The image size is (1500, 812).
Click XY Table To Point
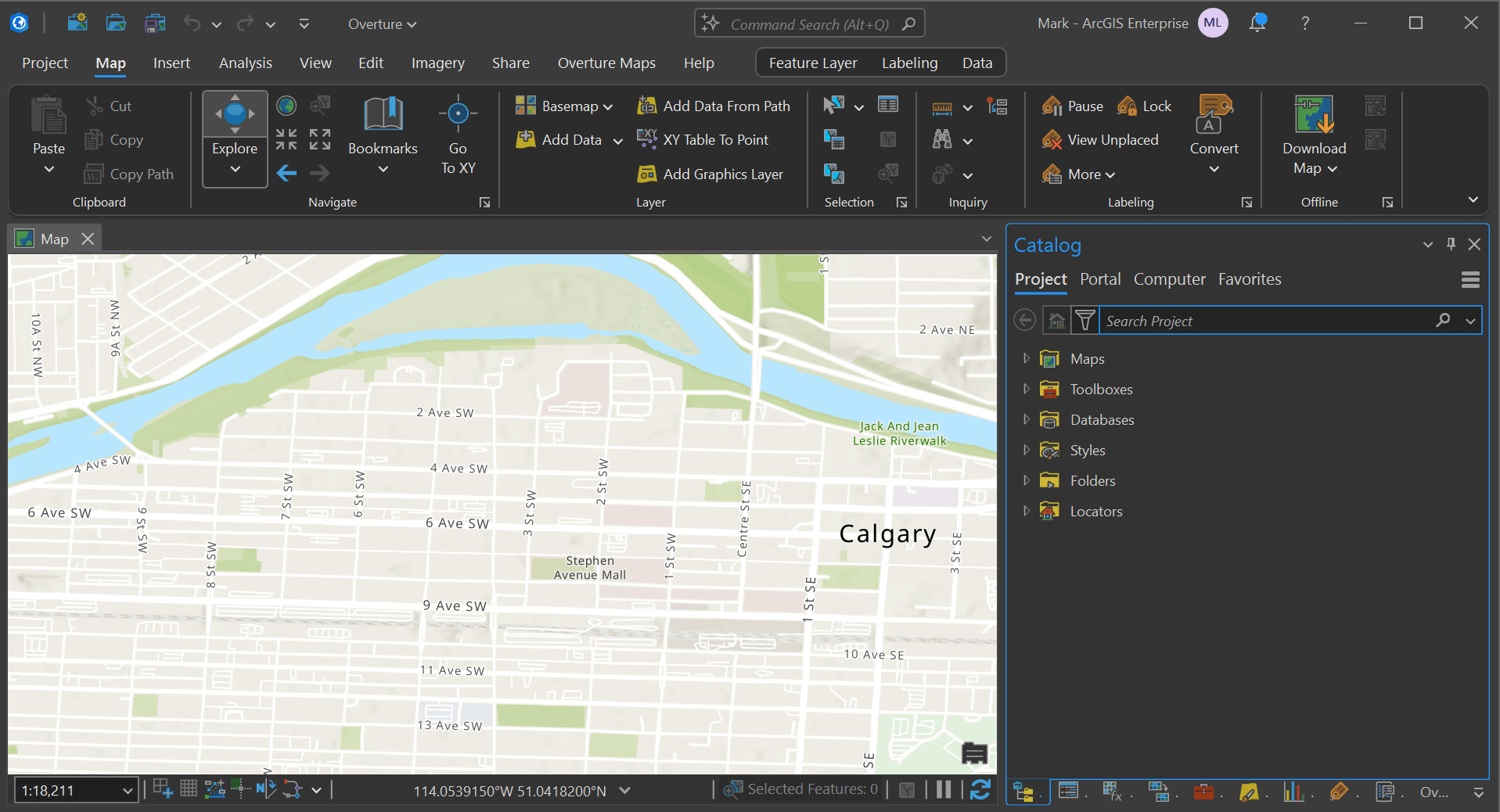[703, 139]
